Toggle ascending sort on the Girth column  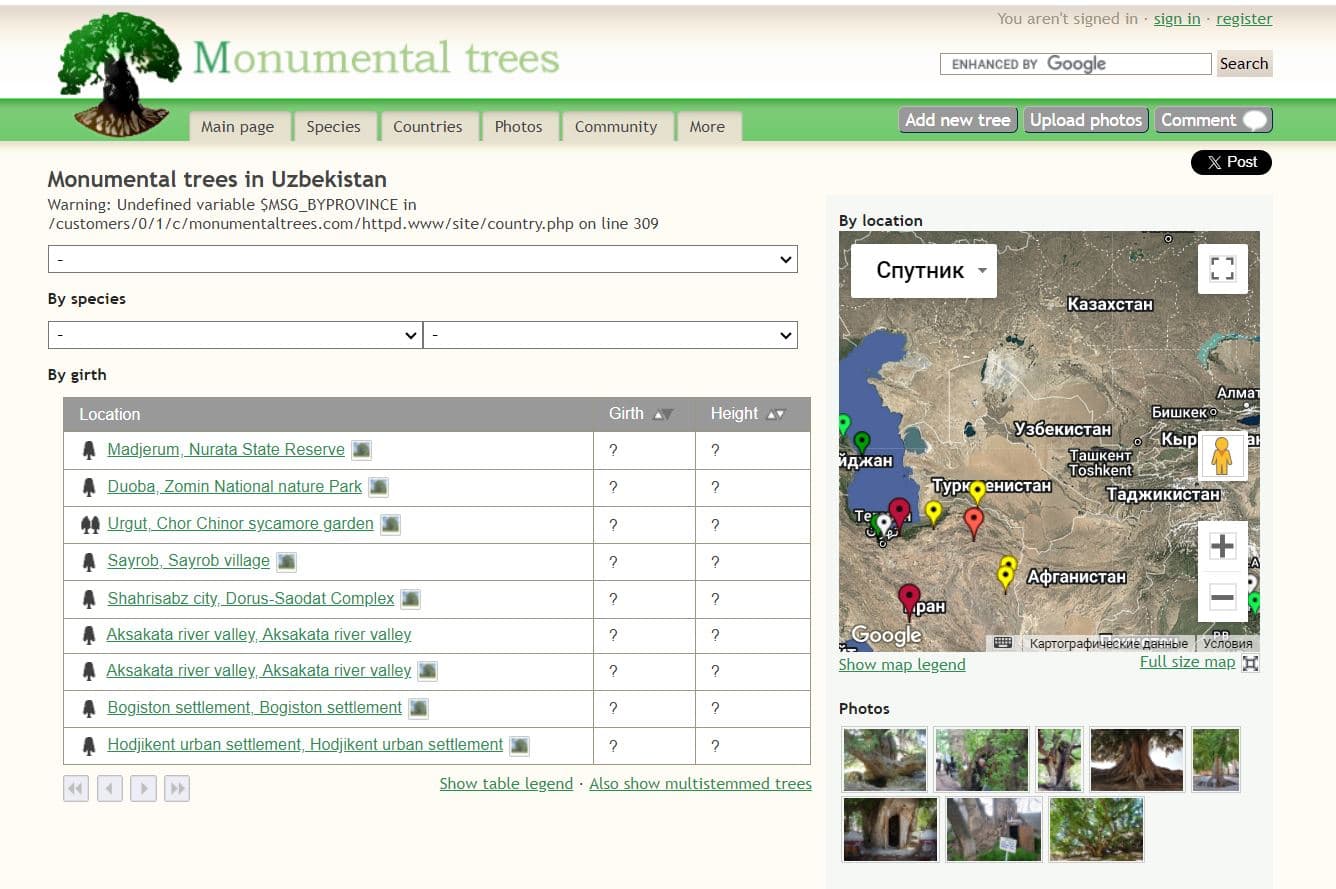tap(658, 413)
